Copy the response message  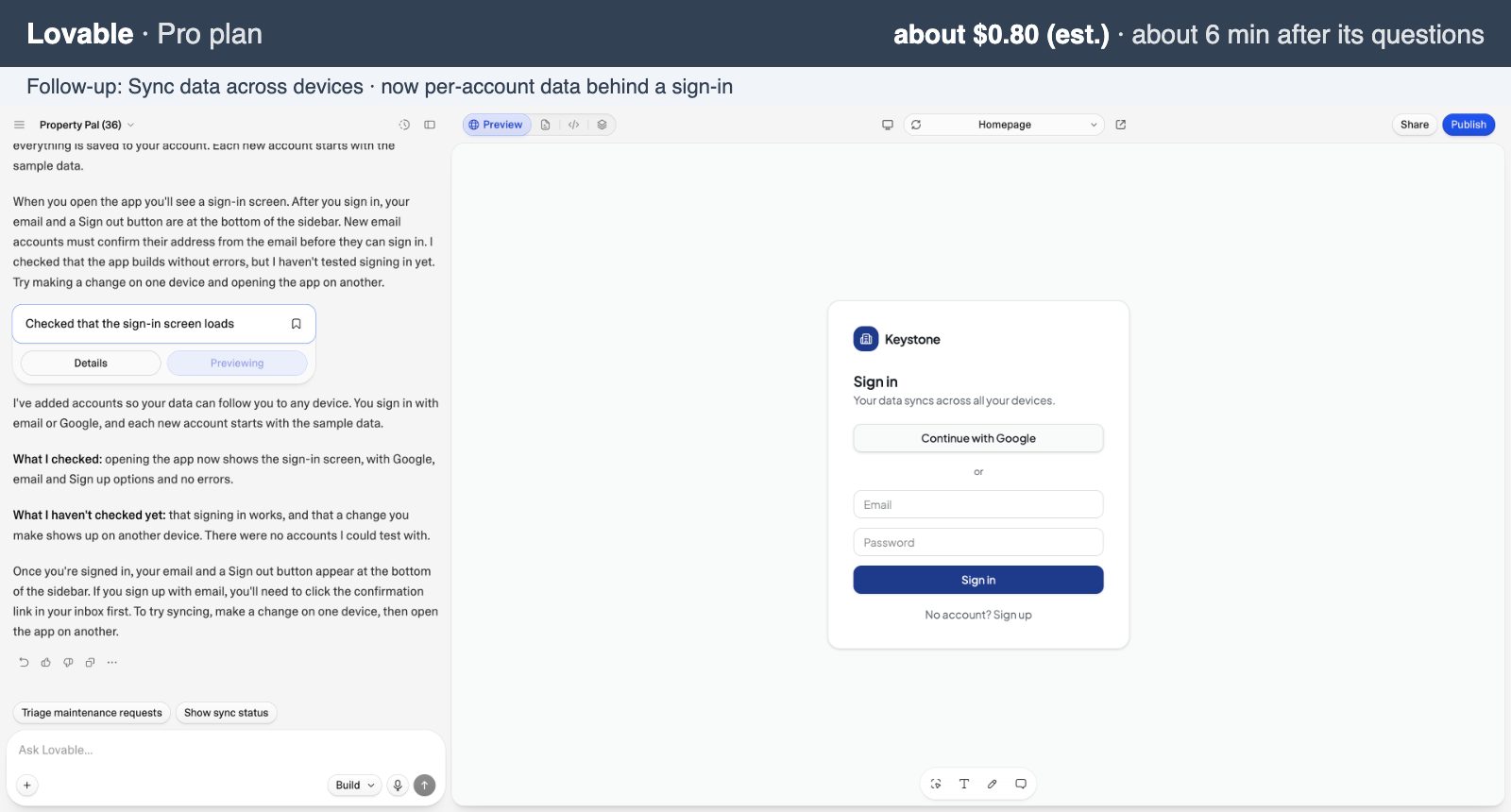click(x=90, y=663)
